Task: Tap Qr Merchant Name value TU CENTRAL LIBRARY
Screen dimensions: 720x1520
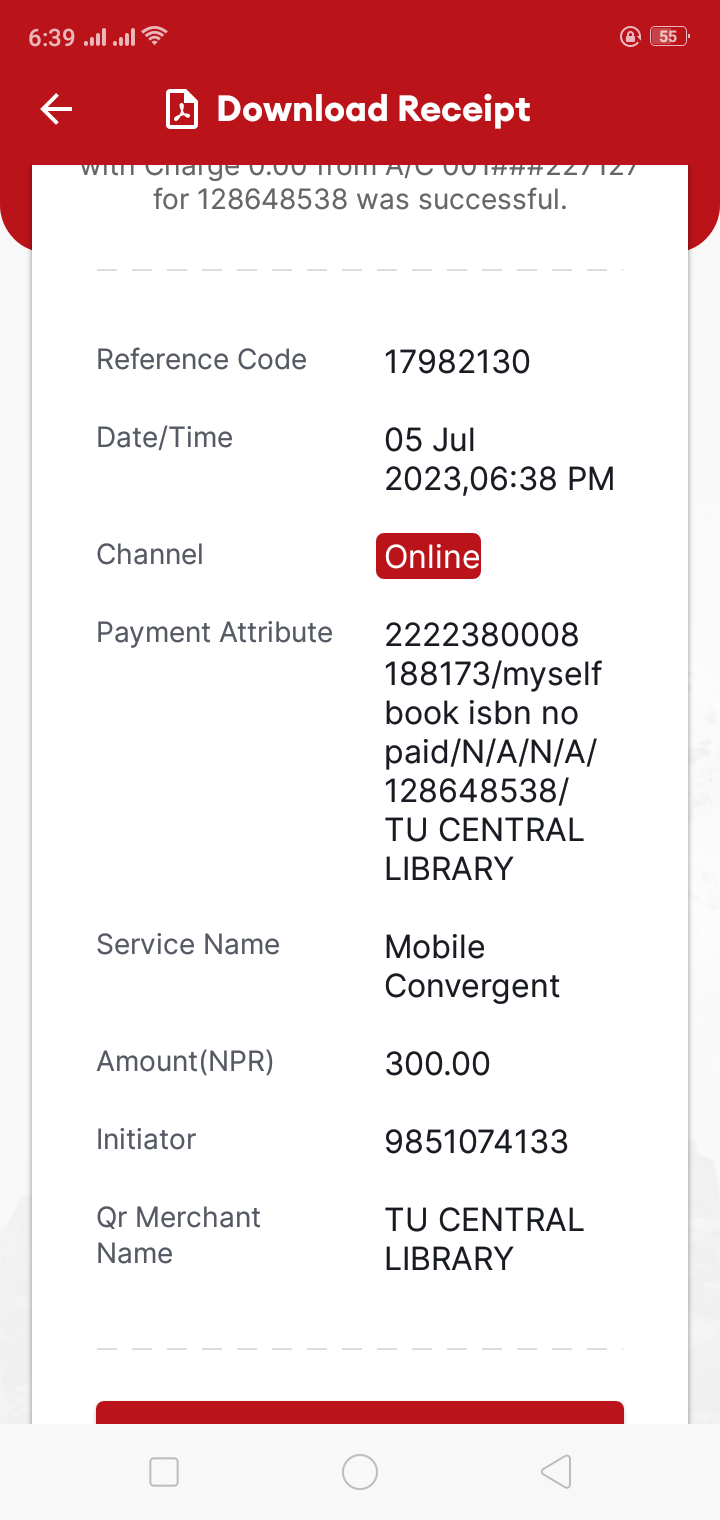Action: 484,1239
